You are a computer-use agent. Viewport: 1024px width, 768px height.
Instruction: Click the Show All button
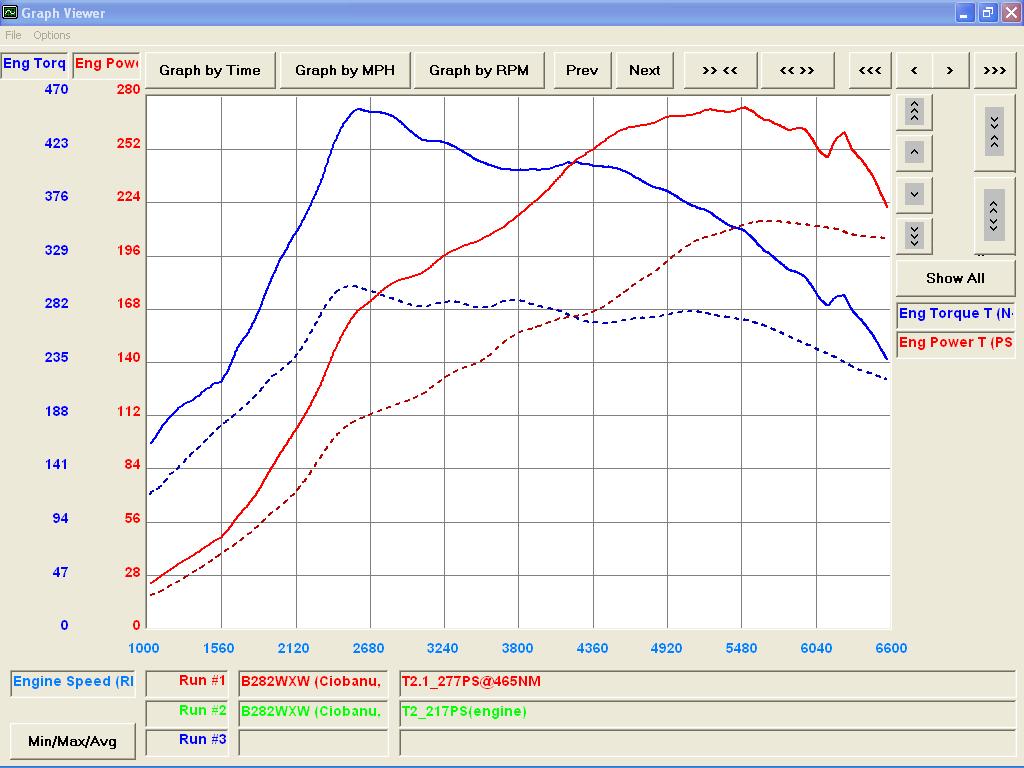click(x=955, y=278)
